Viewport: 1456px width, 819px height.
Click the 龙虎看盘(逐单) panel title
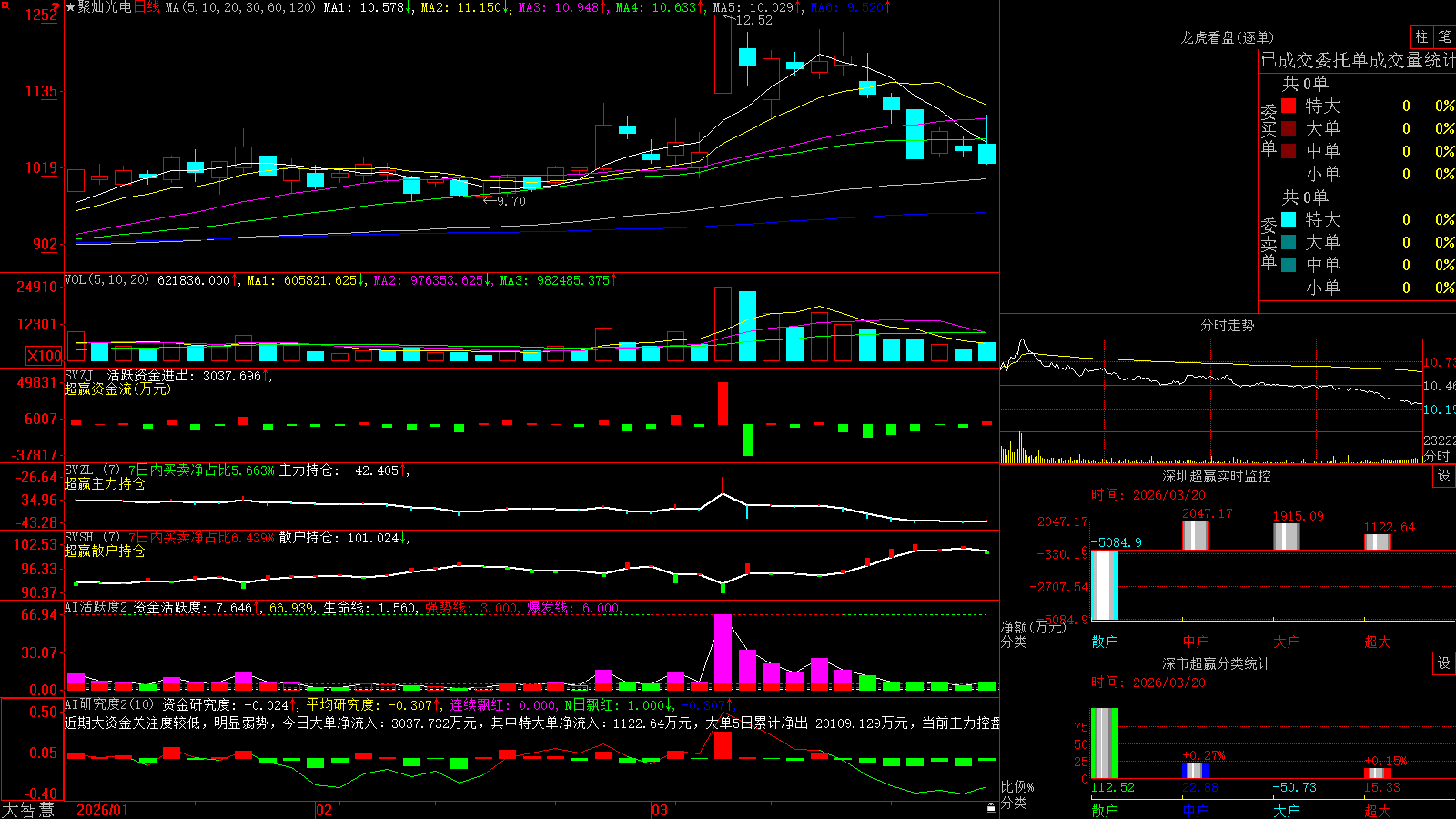pos(1227,37)
